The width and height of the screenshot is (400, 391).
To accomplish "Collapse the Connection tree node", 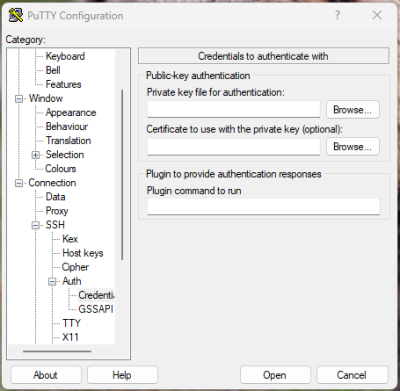I will [19, 183].
